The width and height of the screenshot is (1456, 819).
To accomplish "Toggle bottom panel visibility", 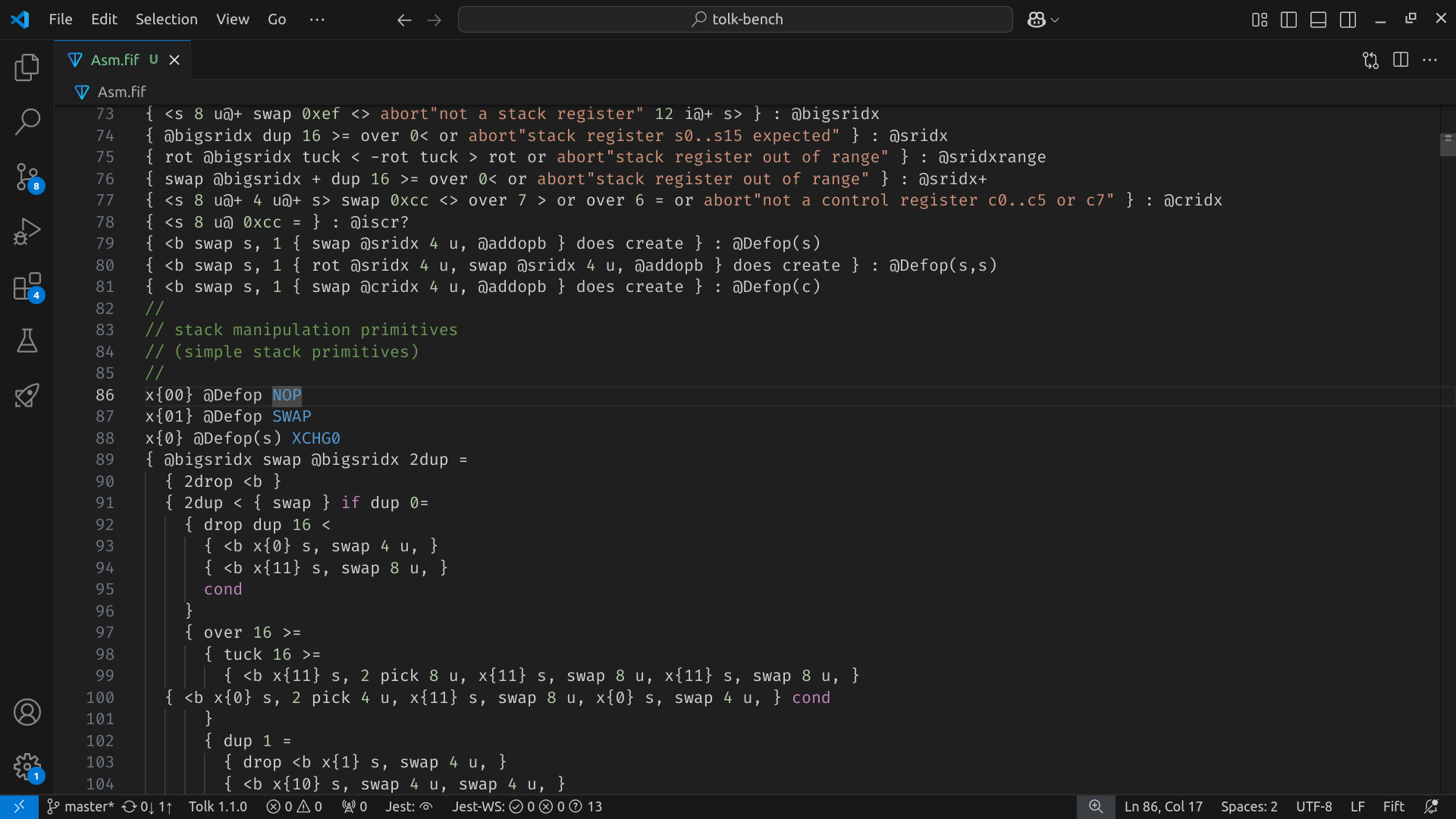I will coord(1318,20).
